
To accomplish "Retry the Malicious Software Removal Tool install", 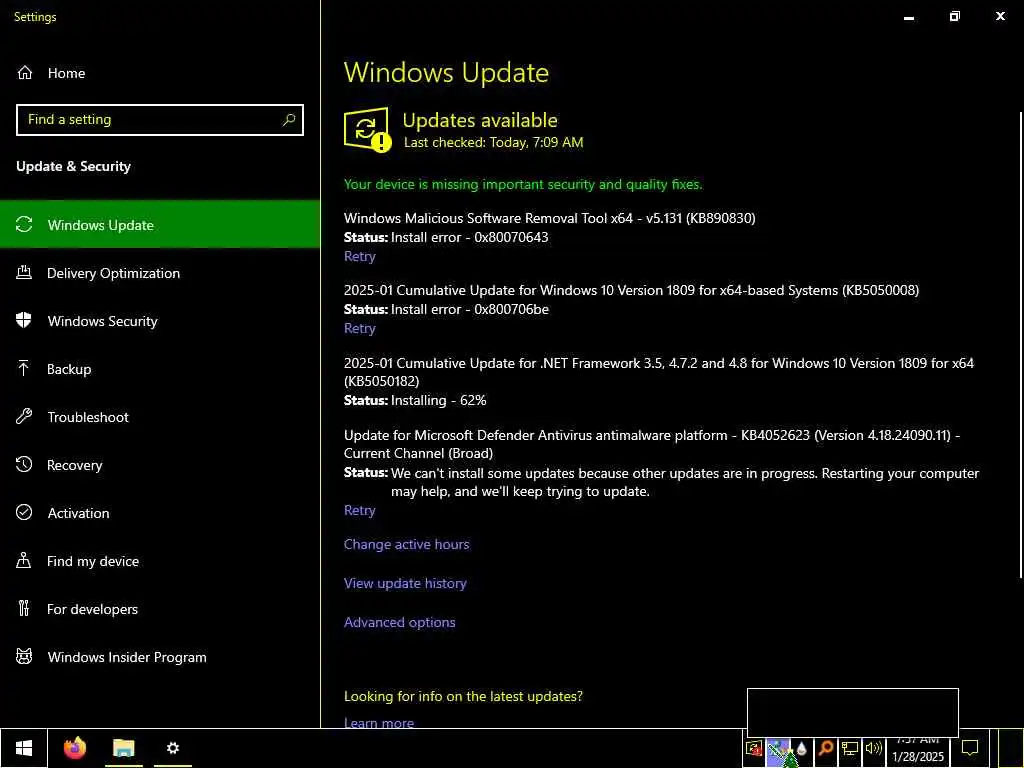I will tap(360, 256).
